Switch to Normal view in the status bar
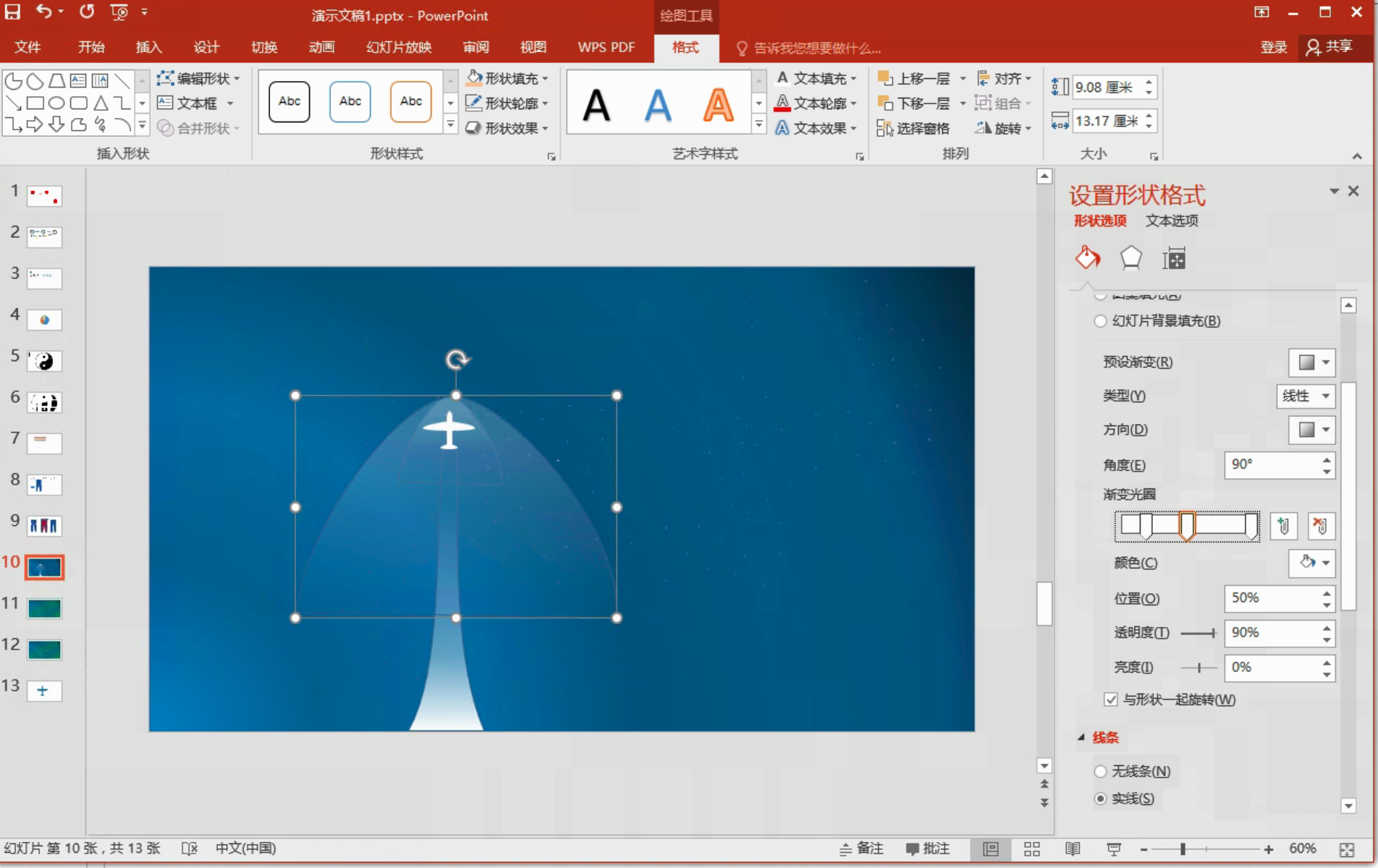 point(991,849)
